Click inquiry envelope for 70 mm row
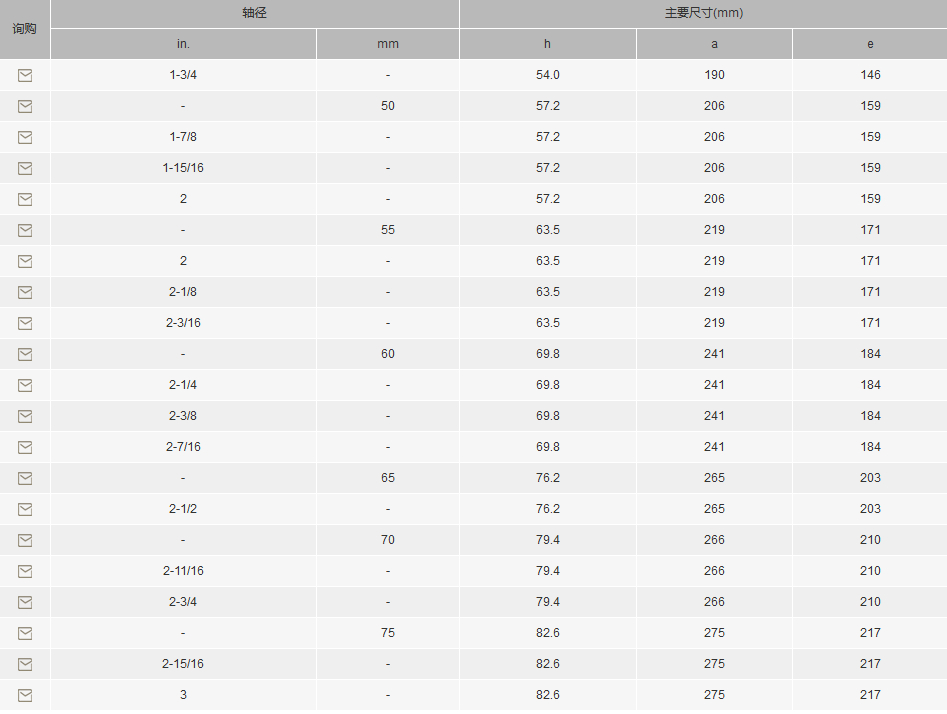The width and height of the screenshot is (947, 714). click(25, 540)
